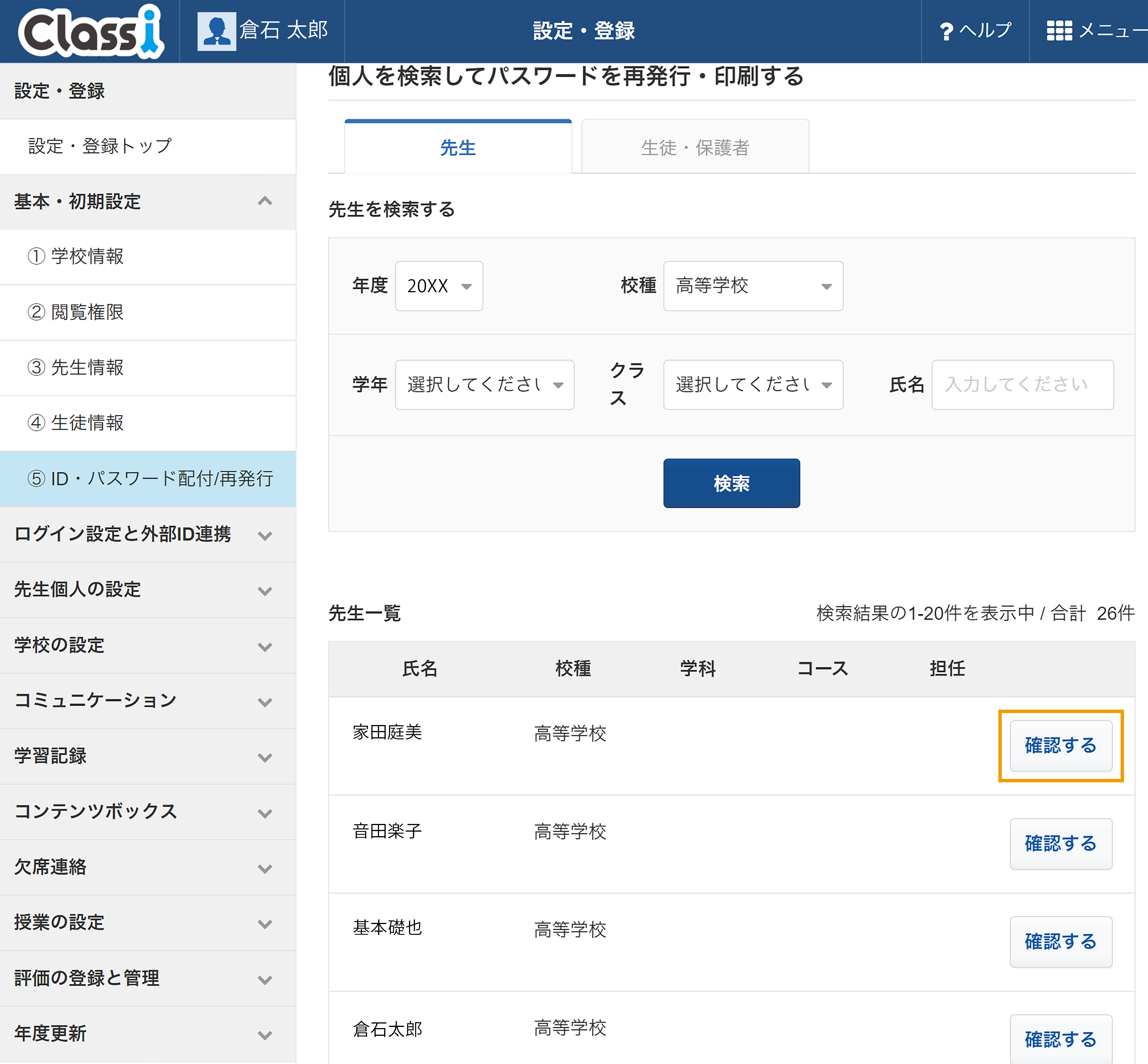Expand ログイン設定と外部ID連携 section

point(148,534)
